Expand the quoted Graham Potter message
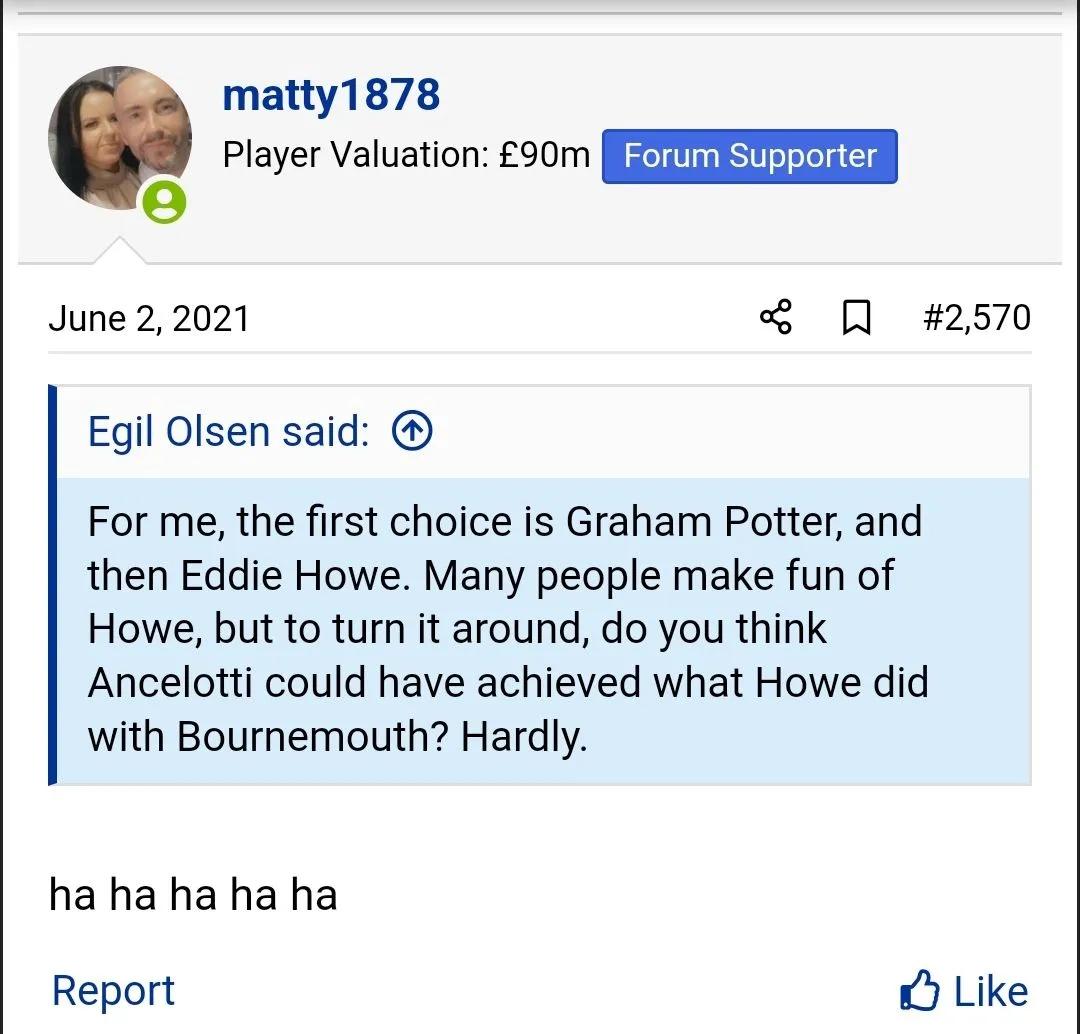Viewport: 1080px width, 1034px height. 540,630
